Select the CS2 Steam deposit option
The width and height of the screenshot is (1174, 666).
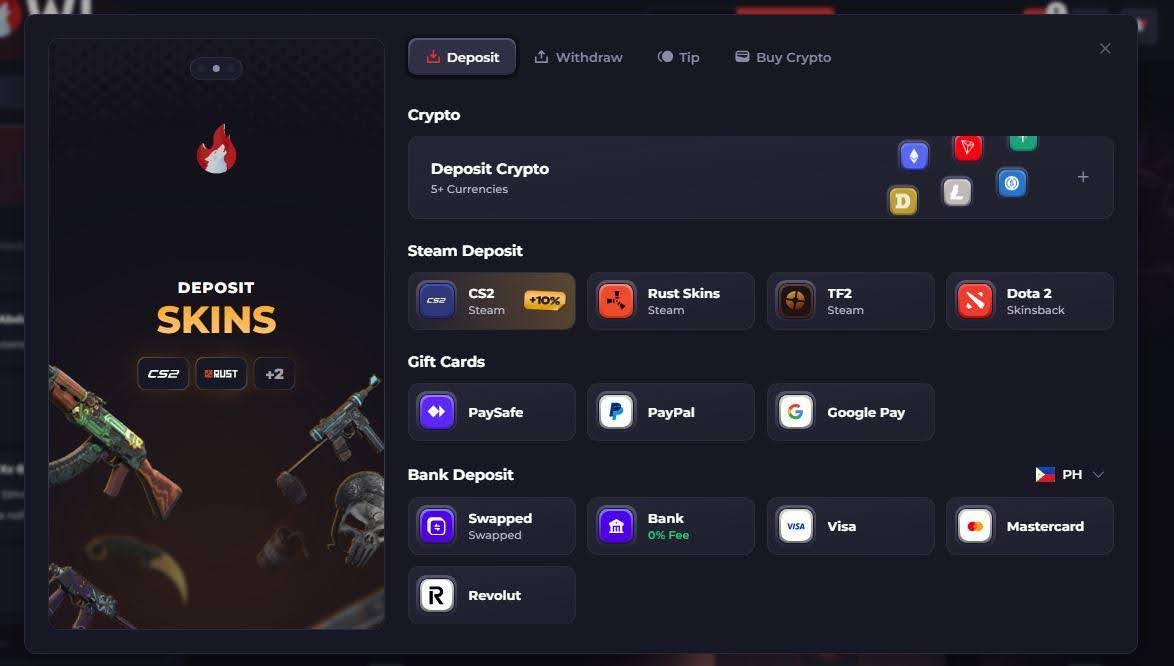(491, 301)
